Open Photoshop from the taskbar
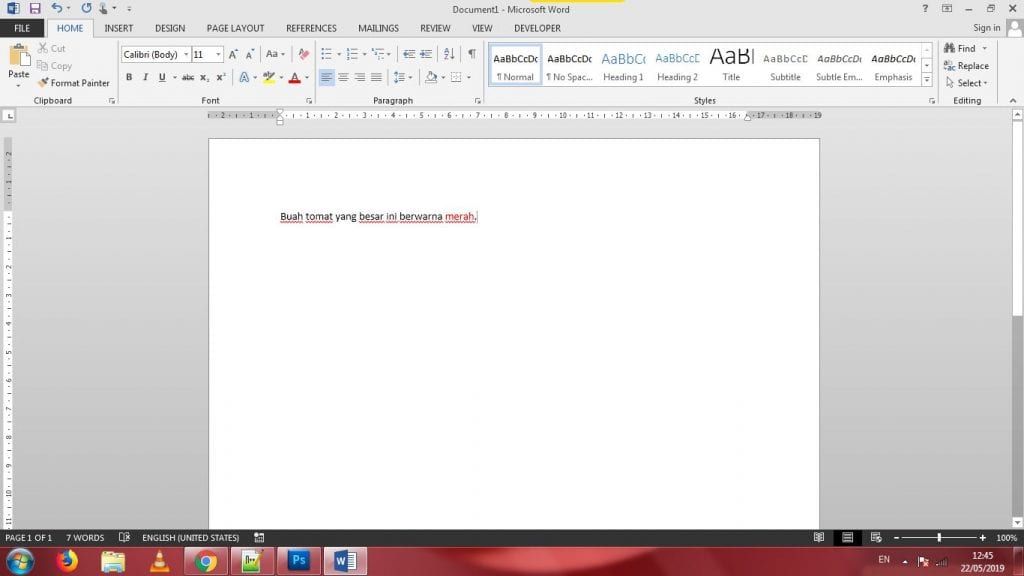1024x576 pixels. 298,561
